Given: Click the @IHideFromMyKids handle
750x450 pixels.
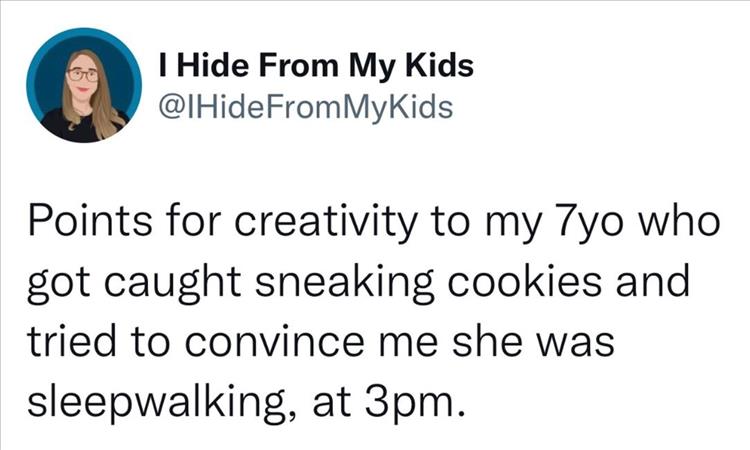Looking at the screenshot, I should pyautogui.click(x=305, y=104).
